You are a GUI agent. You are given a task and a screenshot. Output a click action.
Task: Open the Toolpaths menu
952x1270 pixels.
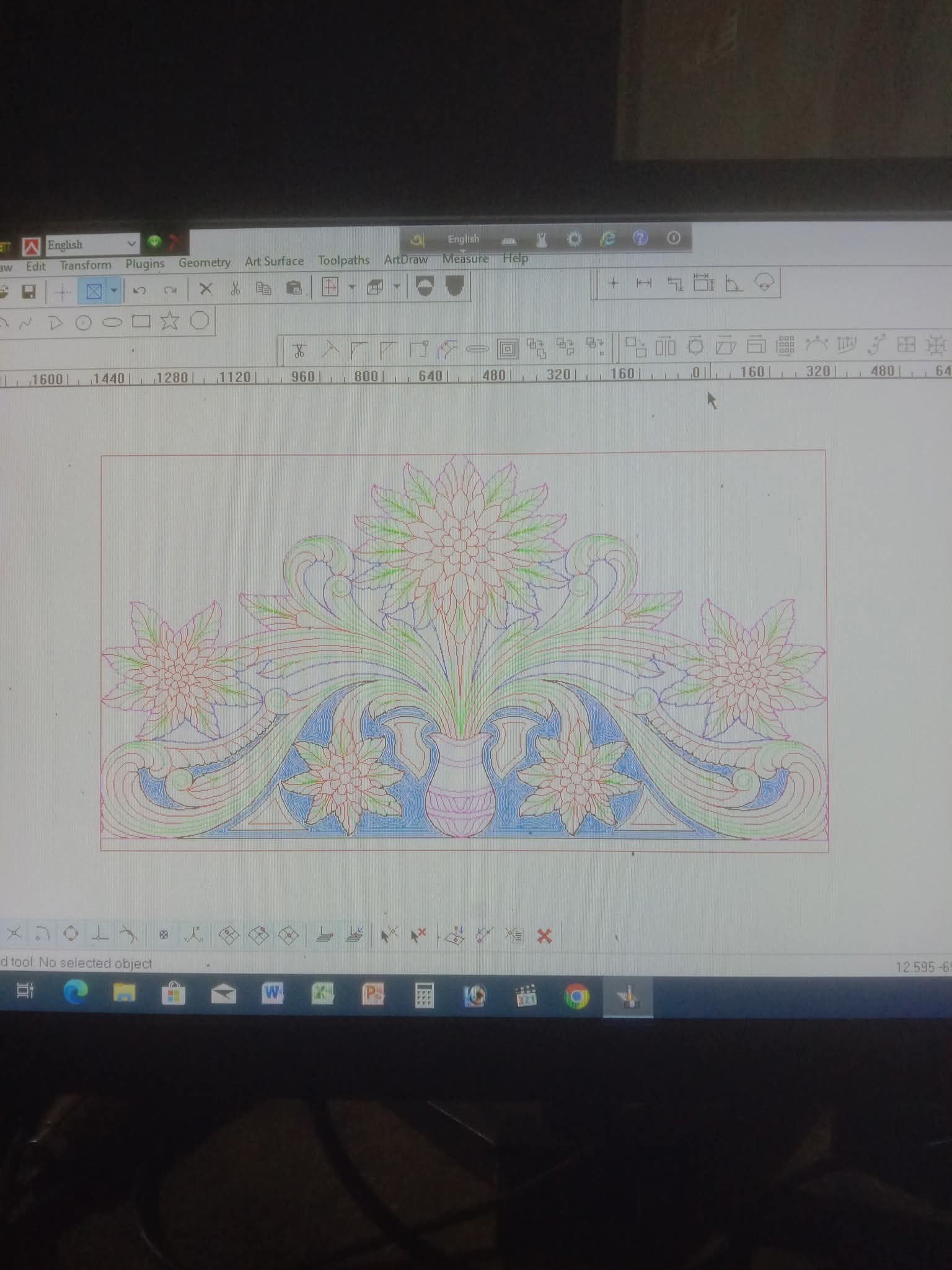point(344,260)
